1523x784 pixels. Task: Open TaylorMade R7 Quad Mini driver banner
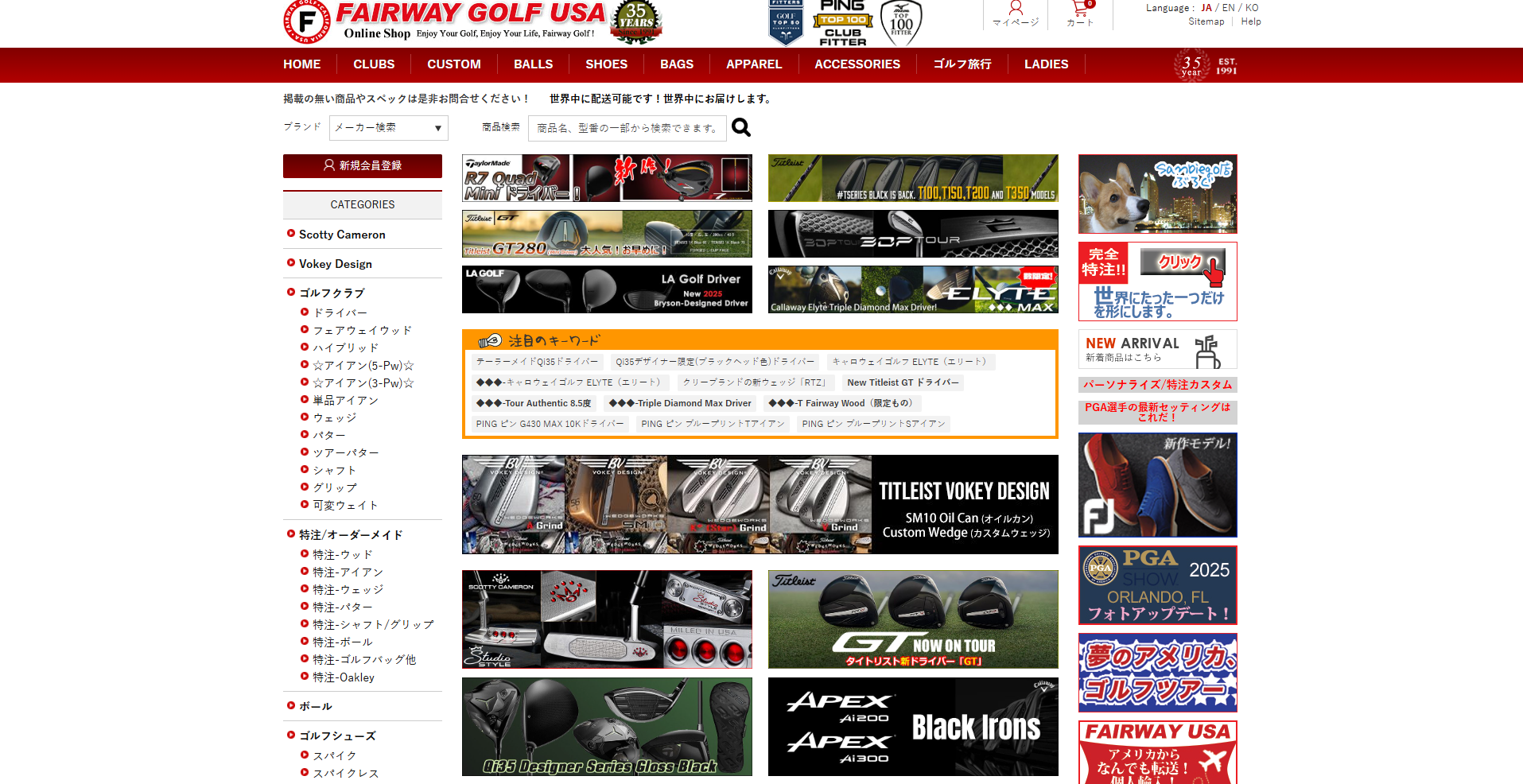607,178
